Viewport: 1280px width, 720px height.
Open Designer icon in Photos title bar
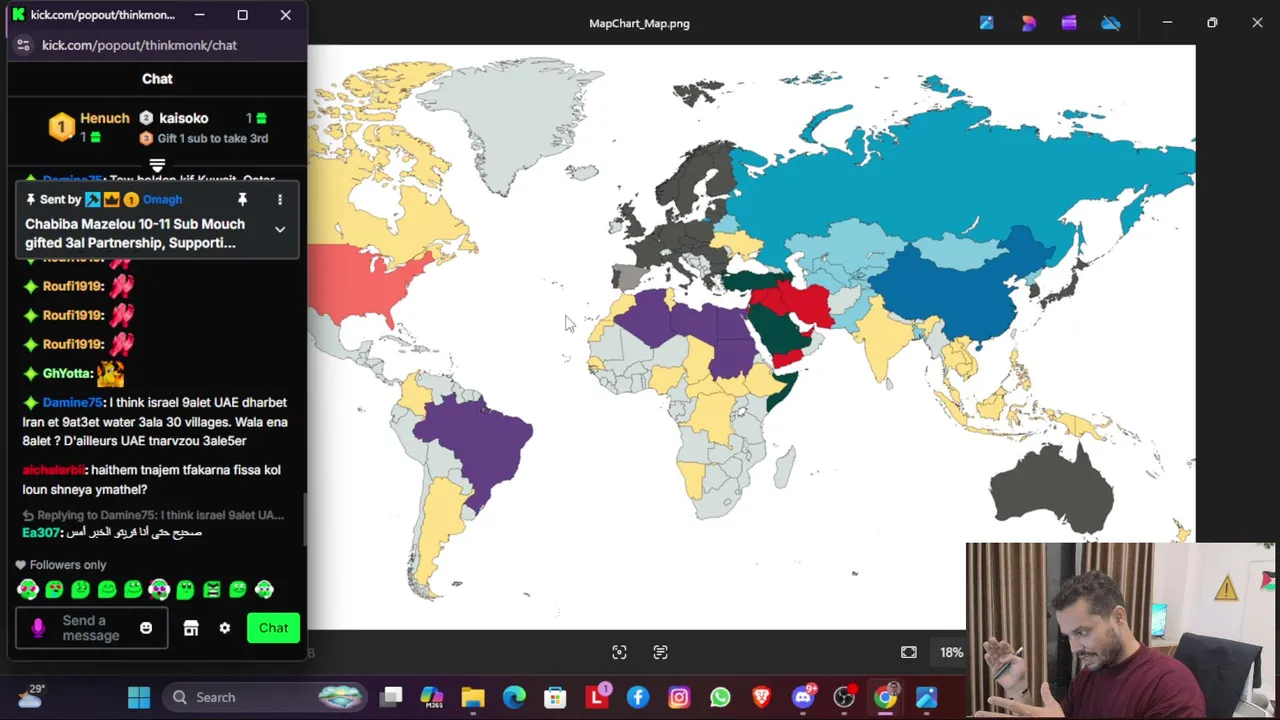coord(1028,23)
